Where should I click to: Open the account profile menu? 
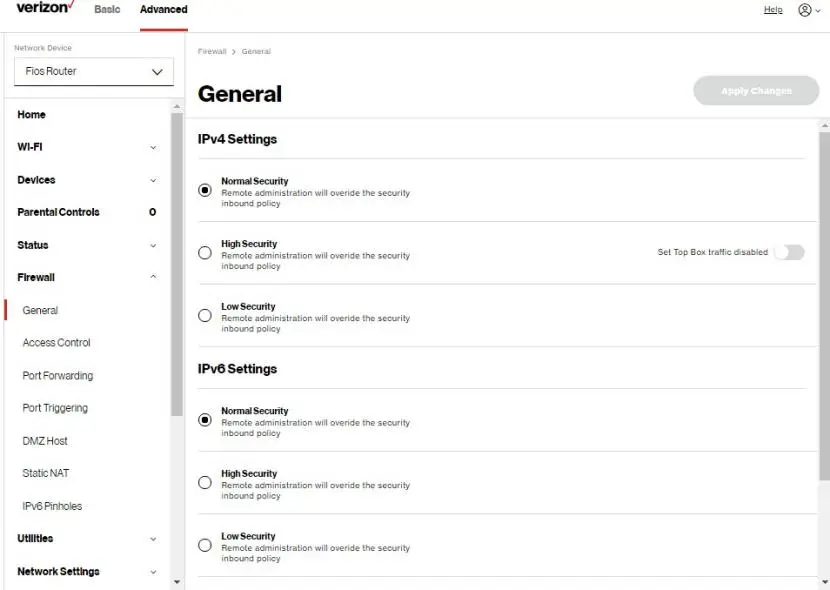[805, 9]
